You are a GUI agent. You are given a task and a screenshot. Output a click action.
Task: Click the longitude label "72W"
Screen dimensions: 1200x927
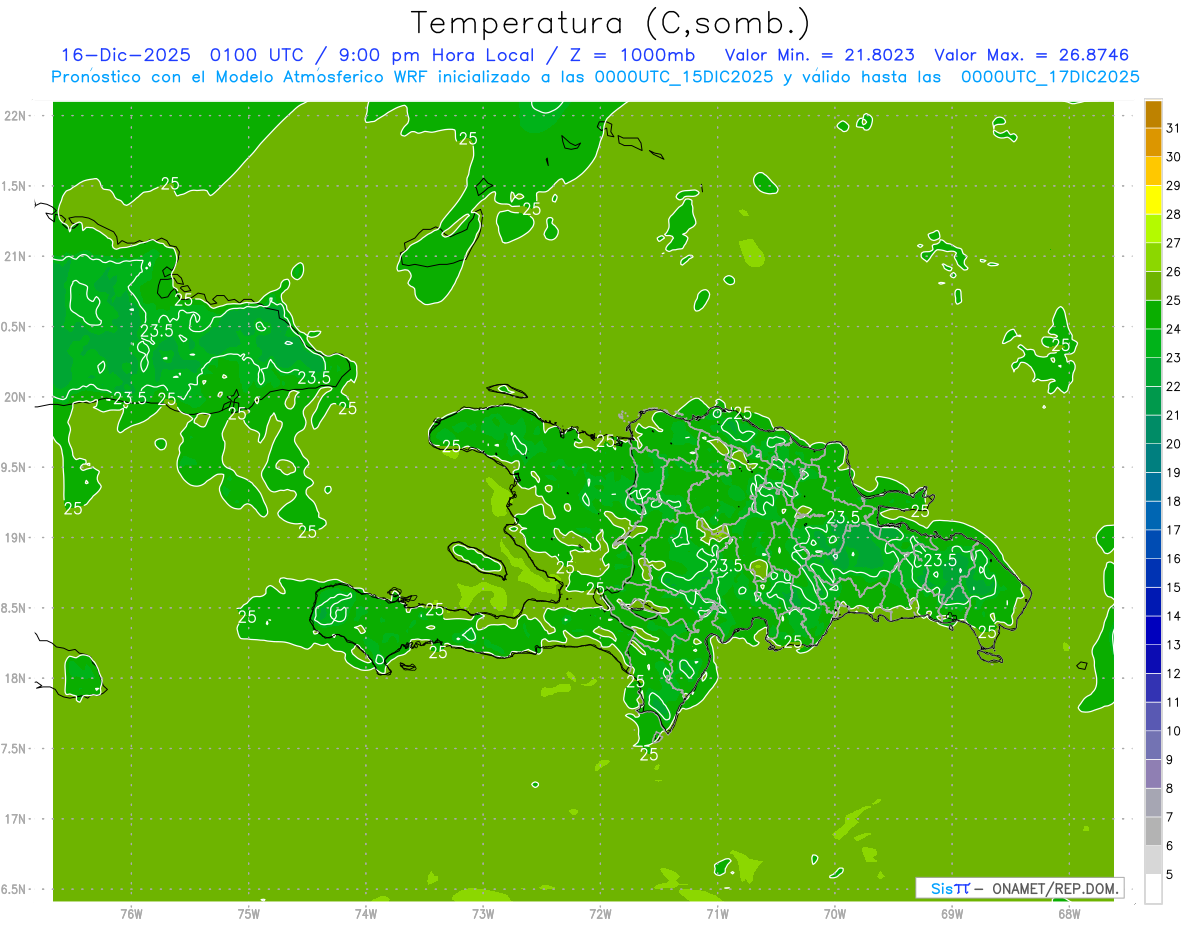tap(600, 913)
